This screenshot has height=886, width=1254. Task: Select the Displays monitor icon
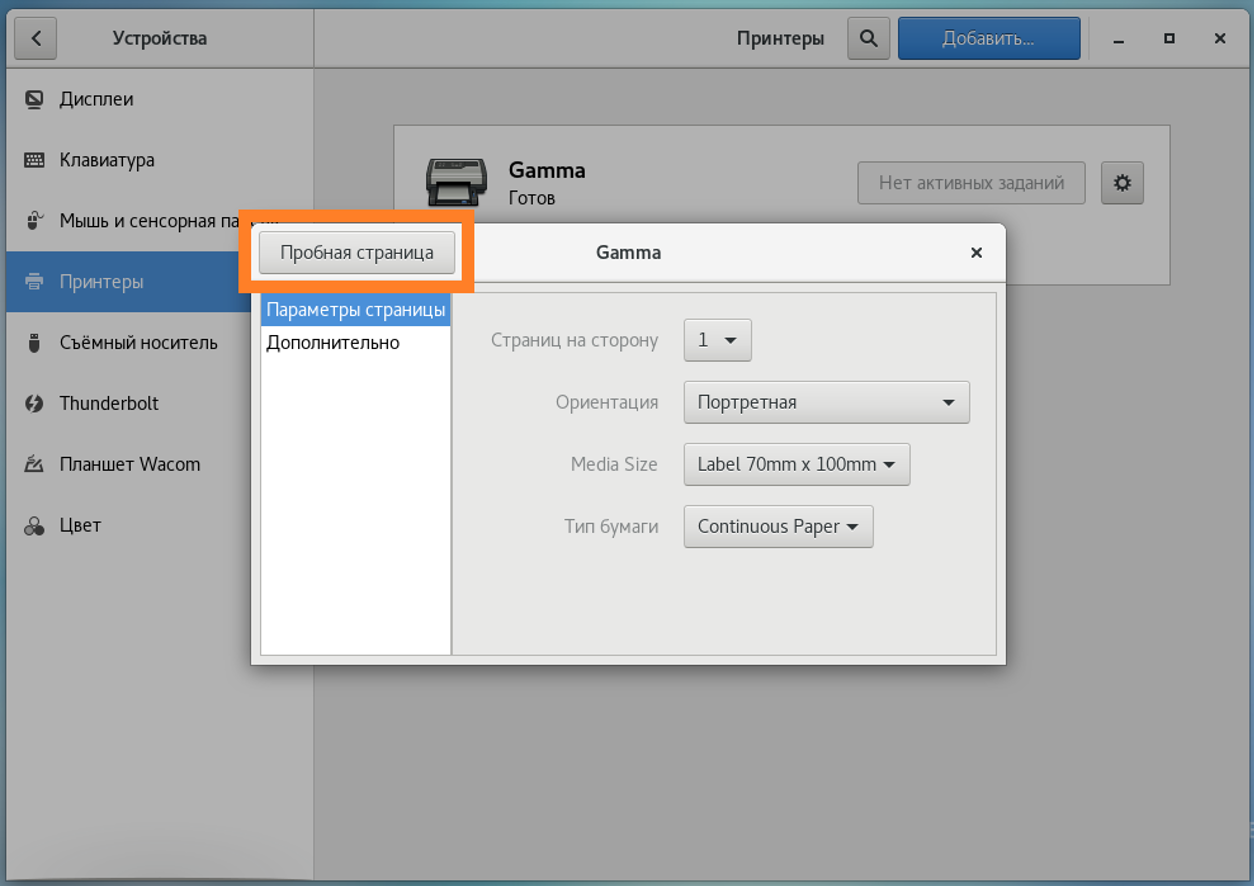(35, 99)
